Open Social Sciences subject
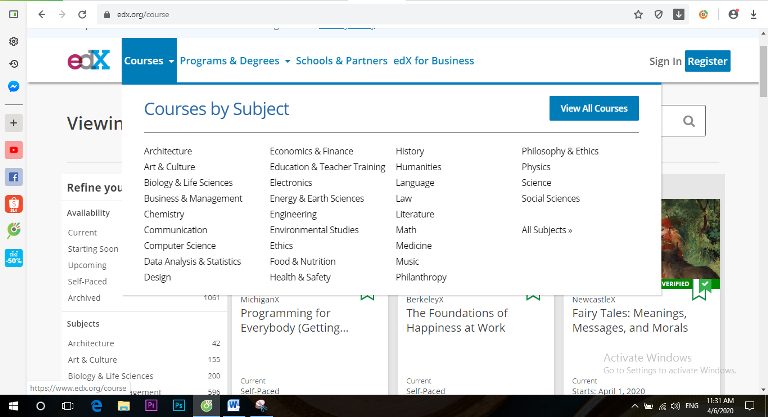 (x=551, y=198)
